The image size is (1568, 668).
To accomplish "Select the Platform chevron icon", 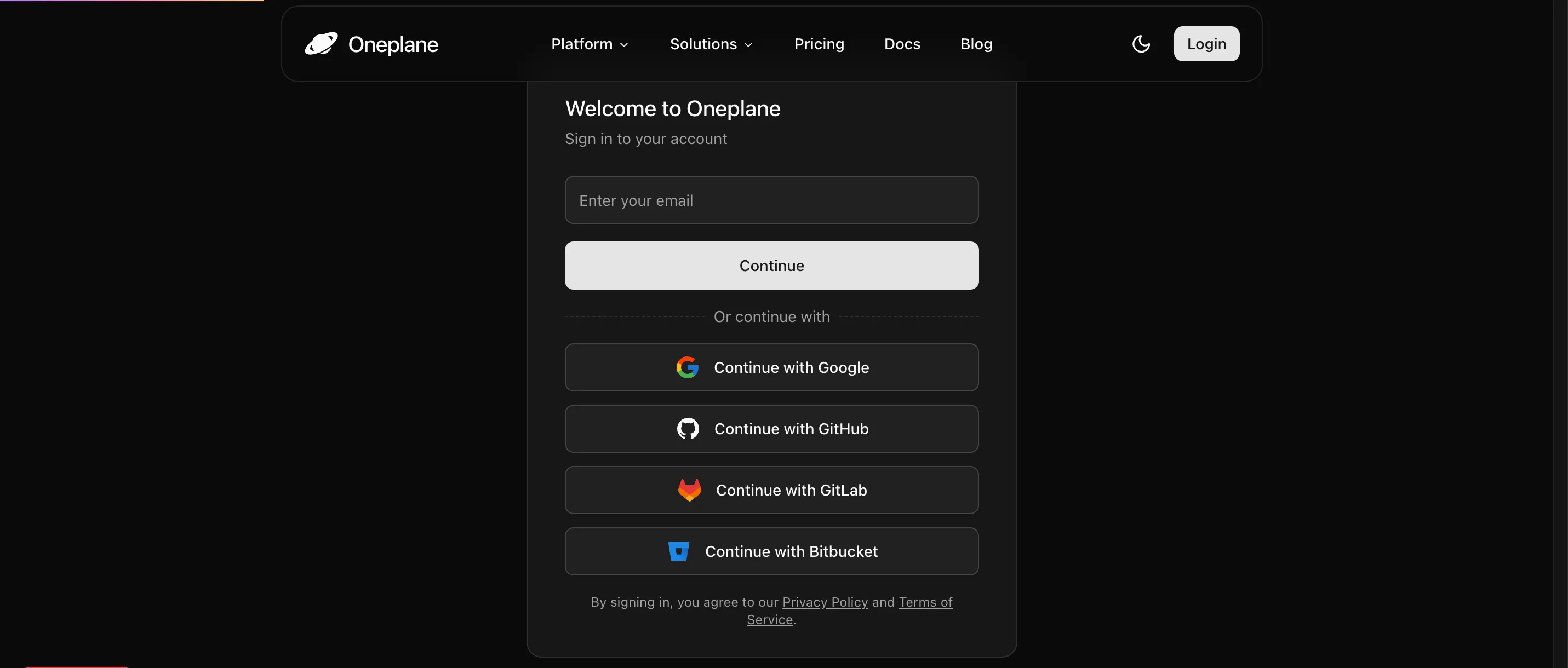I will [625, 44].
